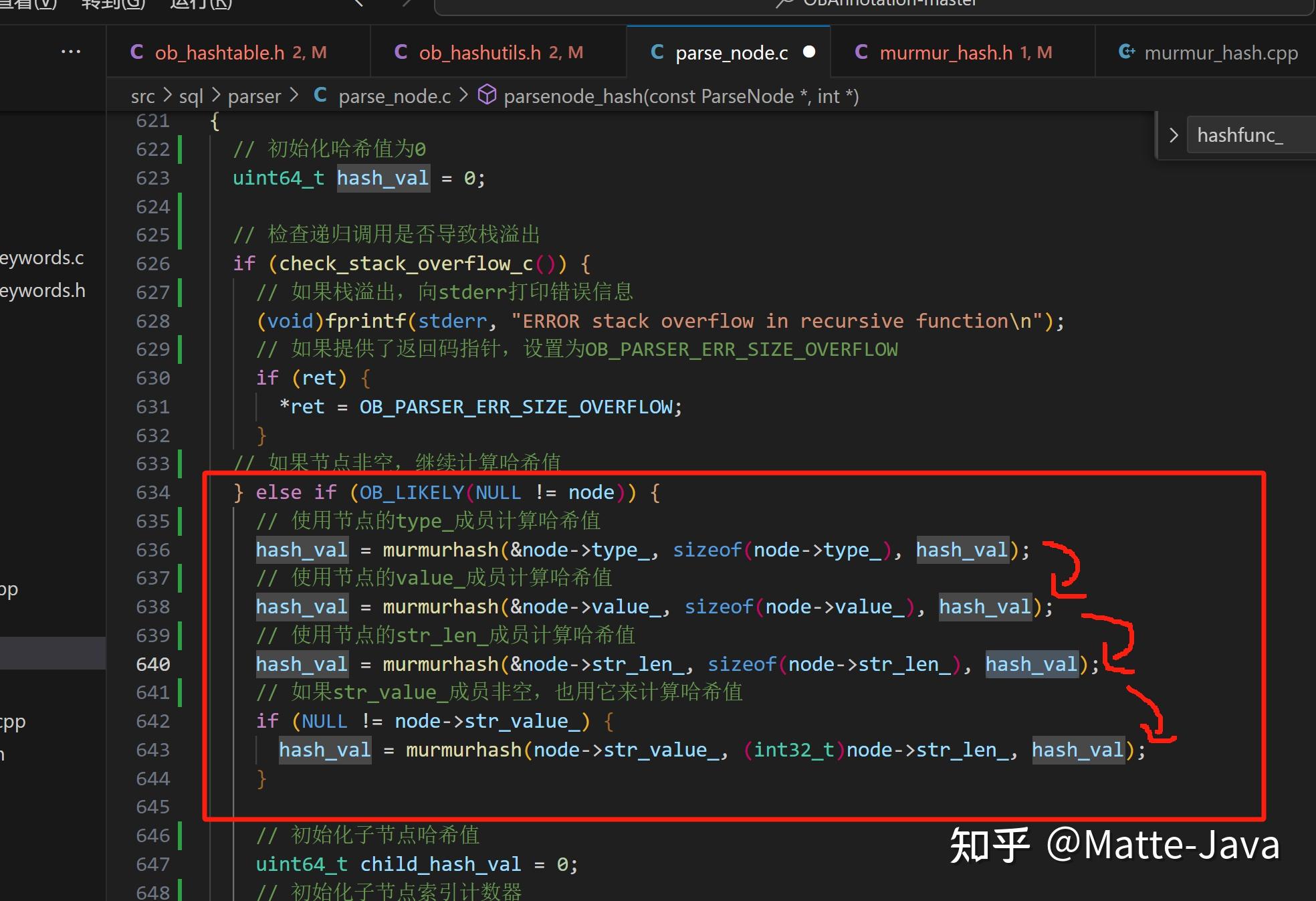Image resolution: width=1316 pixels, height=901 pixels.
Task: Click the back navigation arrow
Action: 357,4
